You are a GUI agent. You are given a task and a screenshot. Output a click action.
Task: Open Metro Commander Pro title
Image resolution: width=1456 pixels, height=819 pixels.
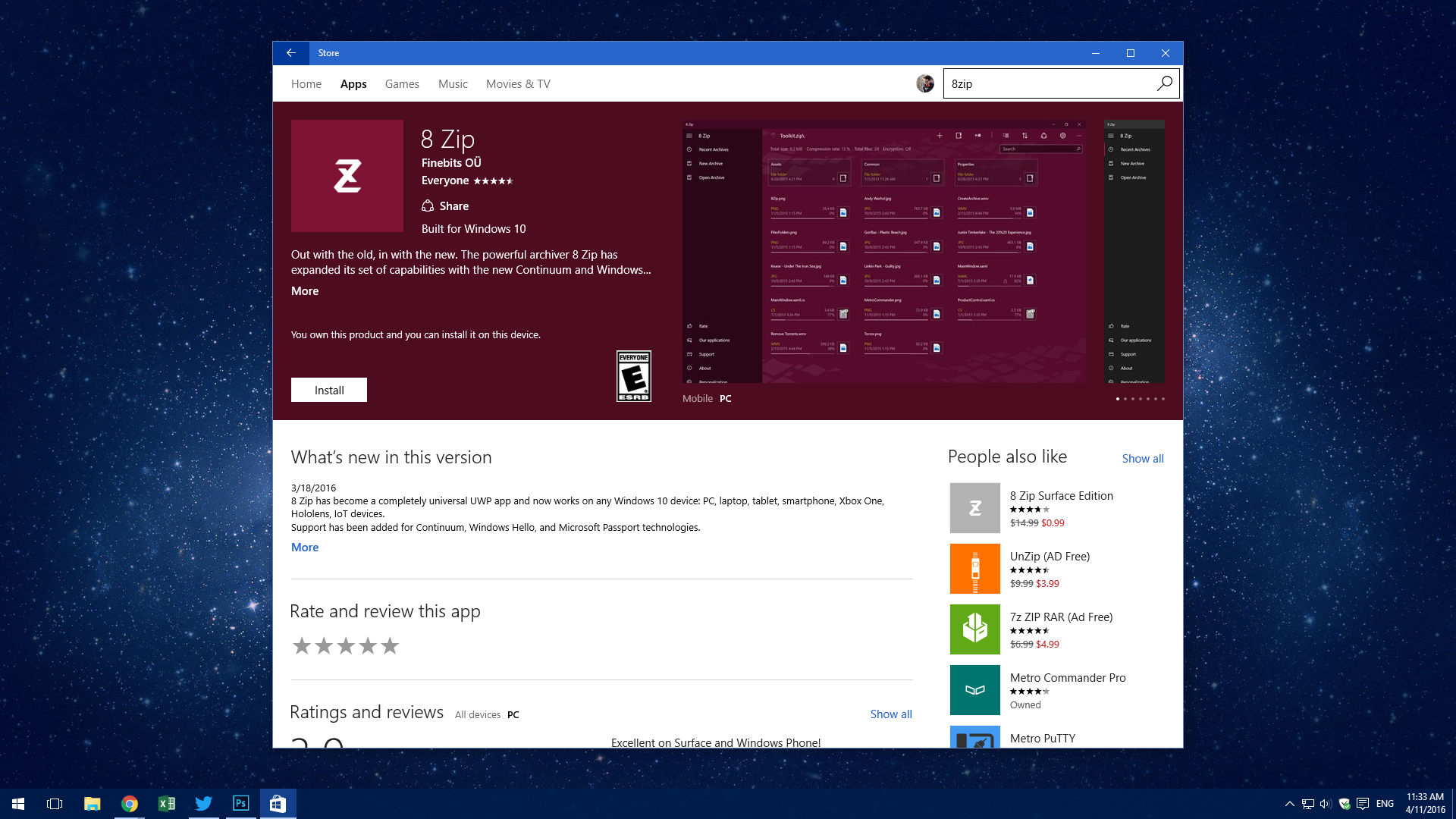1068,678
